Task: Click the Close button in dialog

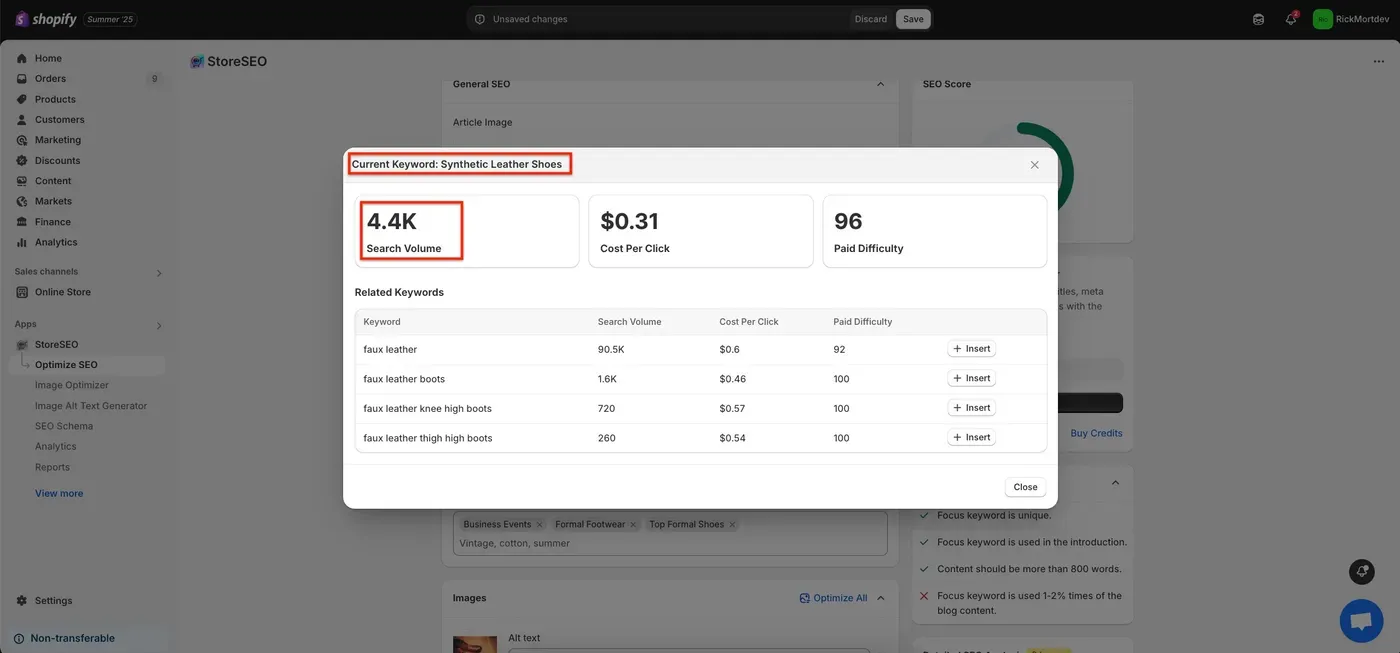Action: click(x=1025, y=487)
